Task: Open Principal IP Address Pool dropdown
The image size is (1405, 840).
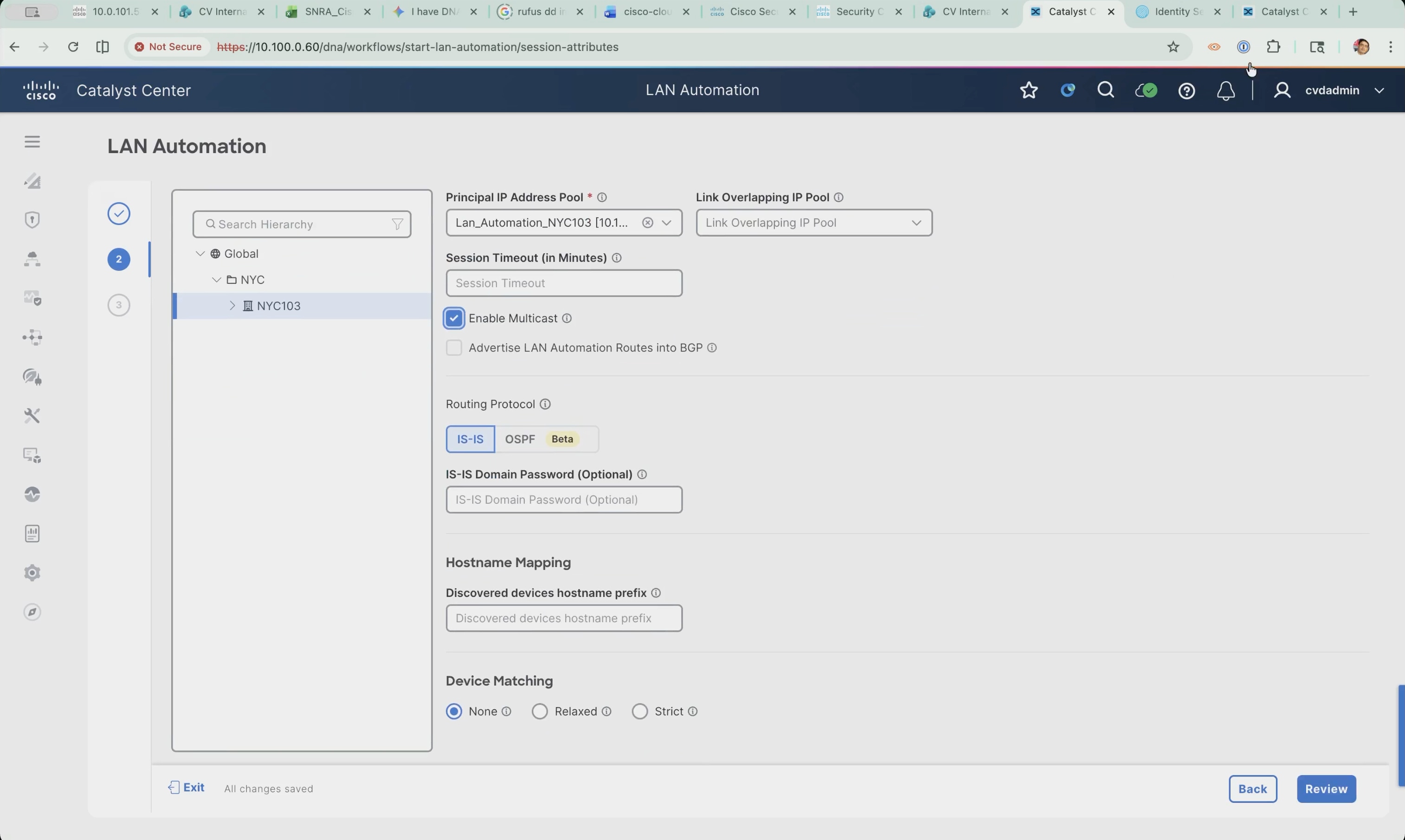Action: click(x=667, y=223)
